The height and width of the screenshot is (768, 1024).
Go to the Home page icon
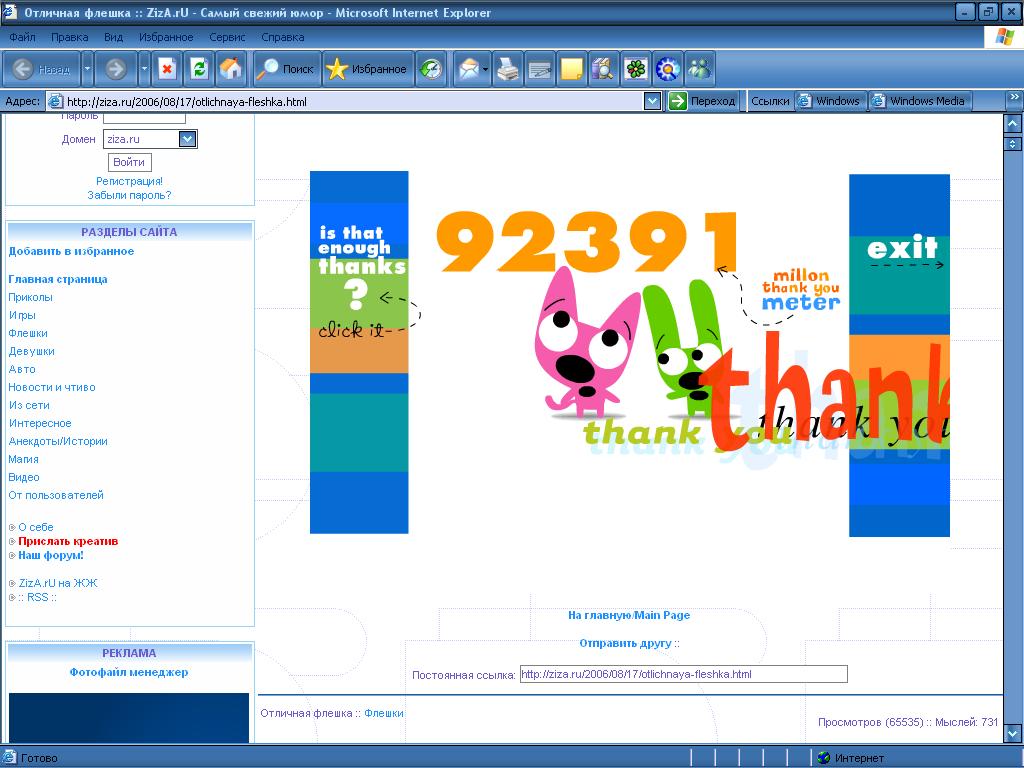click(230, 69)
